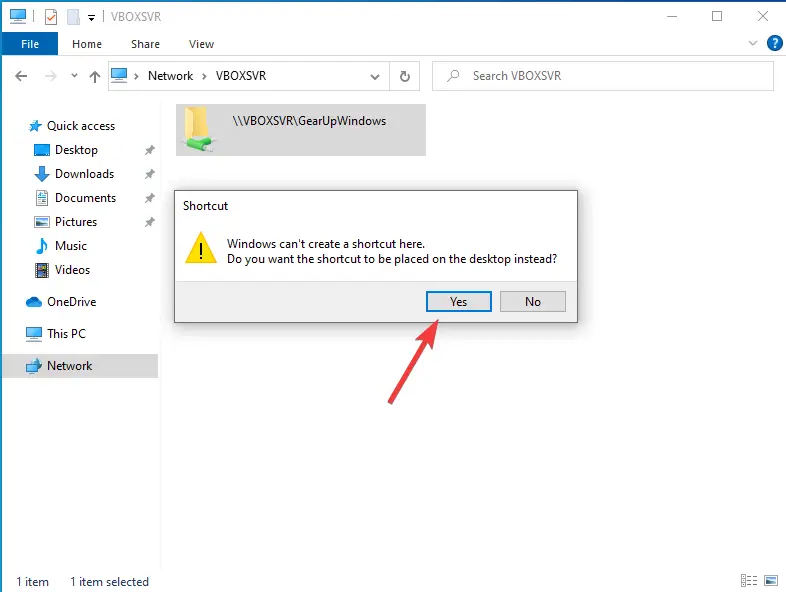
Task: Open the File ribbon tab
Action: pos(30,44)
